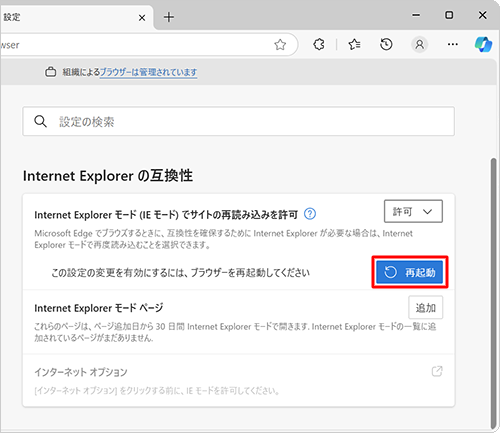Expand the 許可 dropdown
The image size is (500, 433).
(413, 211)
